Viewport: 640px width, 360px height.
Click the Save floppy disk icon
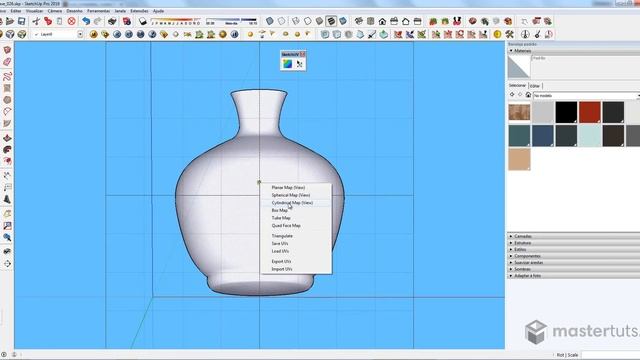(x=21, y=21)
